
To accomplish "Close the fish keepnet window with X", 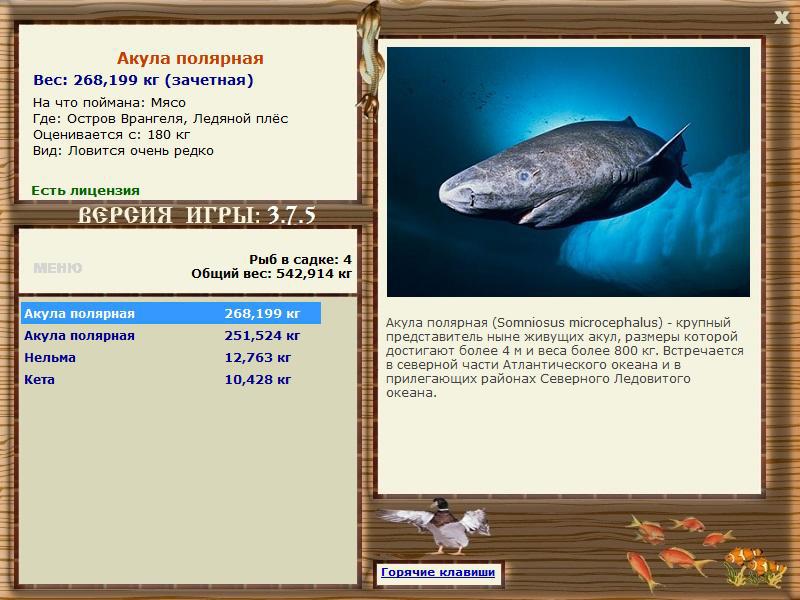I will pyautogui.click(x=781, y=18).
